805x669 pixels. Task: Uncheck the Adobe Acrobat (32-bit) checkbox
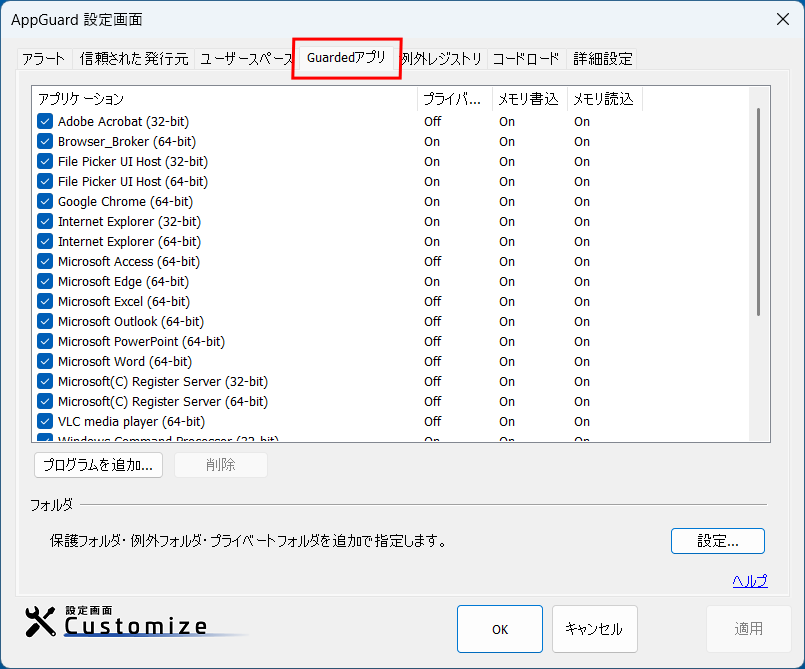(x=45, y=121)
